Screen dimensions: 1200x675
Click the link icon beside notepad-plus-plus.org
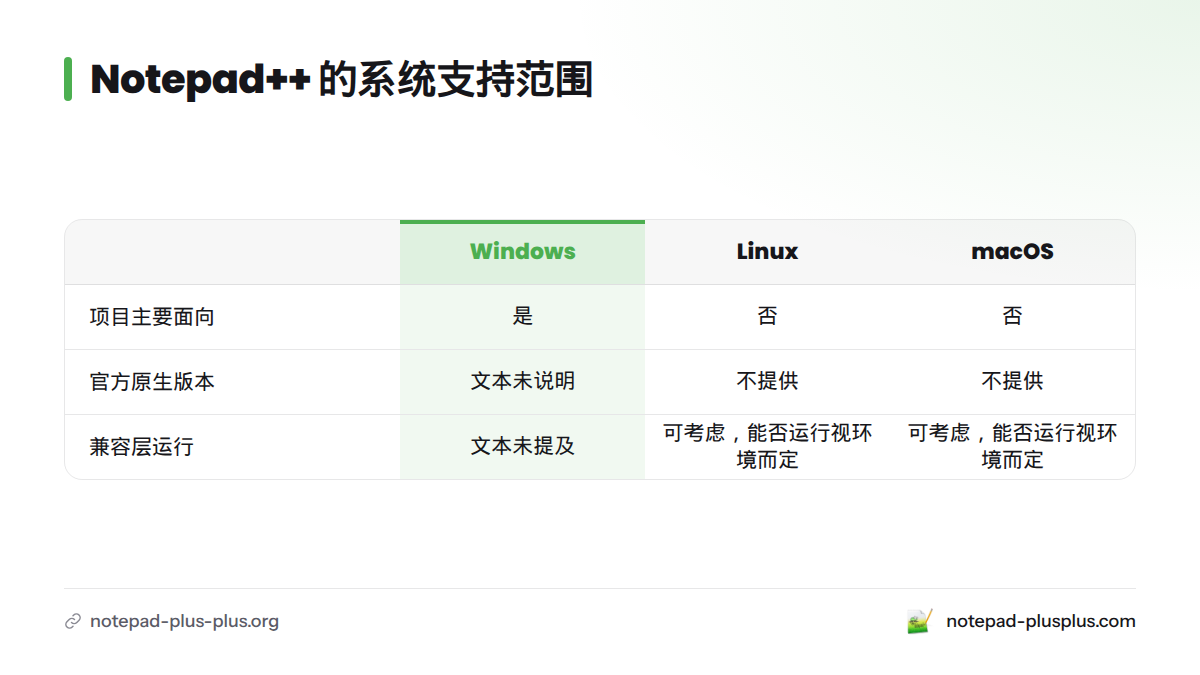coord(72,621)
